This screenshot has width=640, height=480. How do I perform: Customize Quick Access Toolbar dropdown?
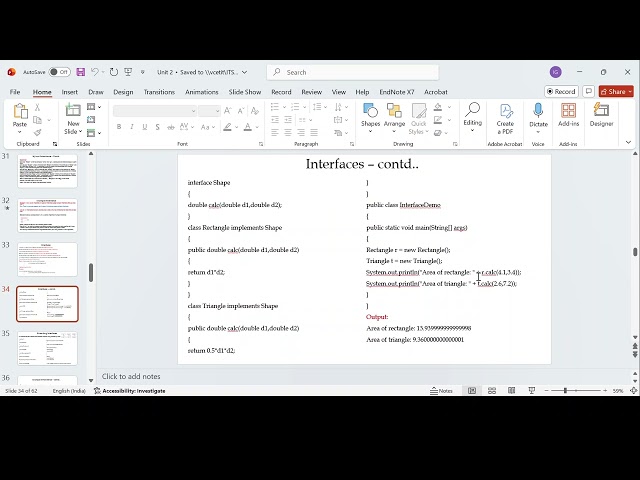pyautogui.click(x=142, y=72)
